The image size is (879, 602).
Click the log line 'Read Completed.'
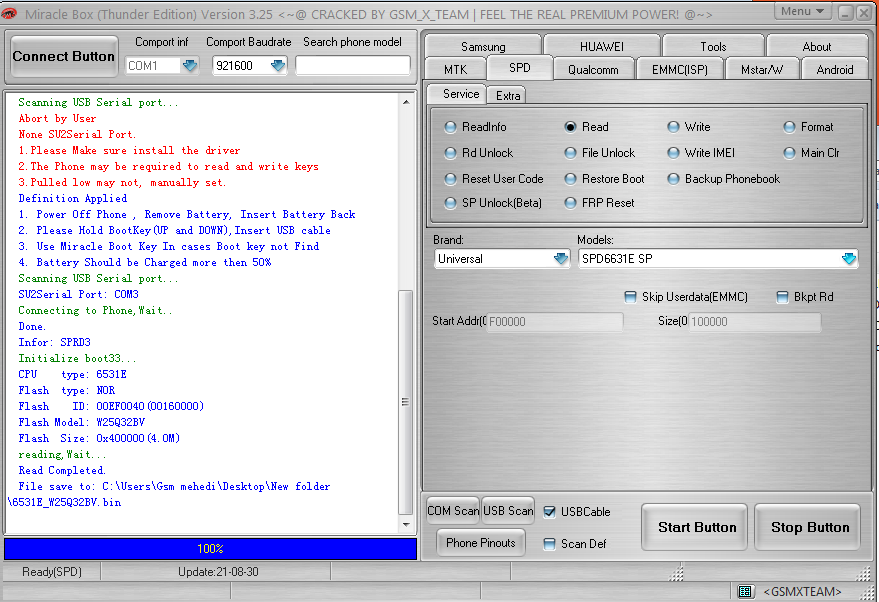point(62,470)
